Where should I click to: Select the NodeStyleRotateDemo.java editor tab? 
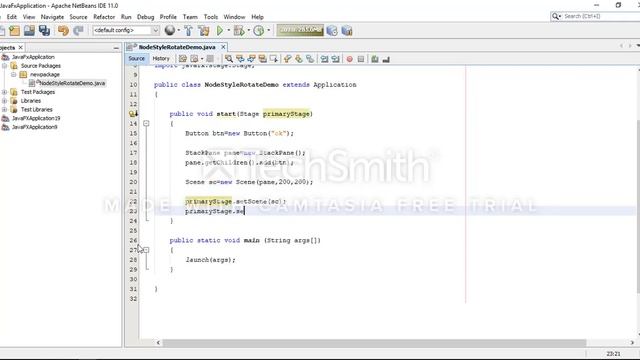click(177, 47)
